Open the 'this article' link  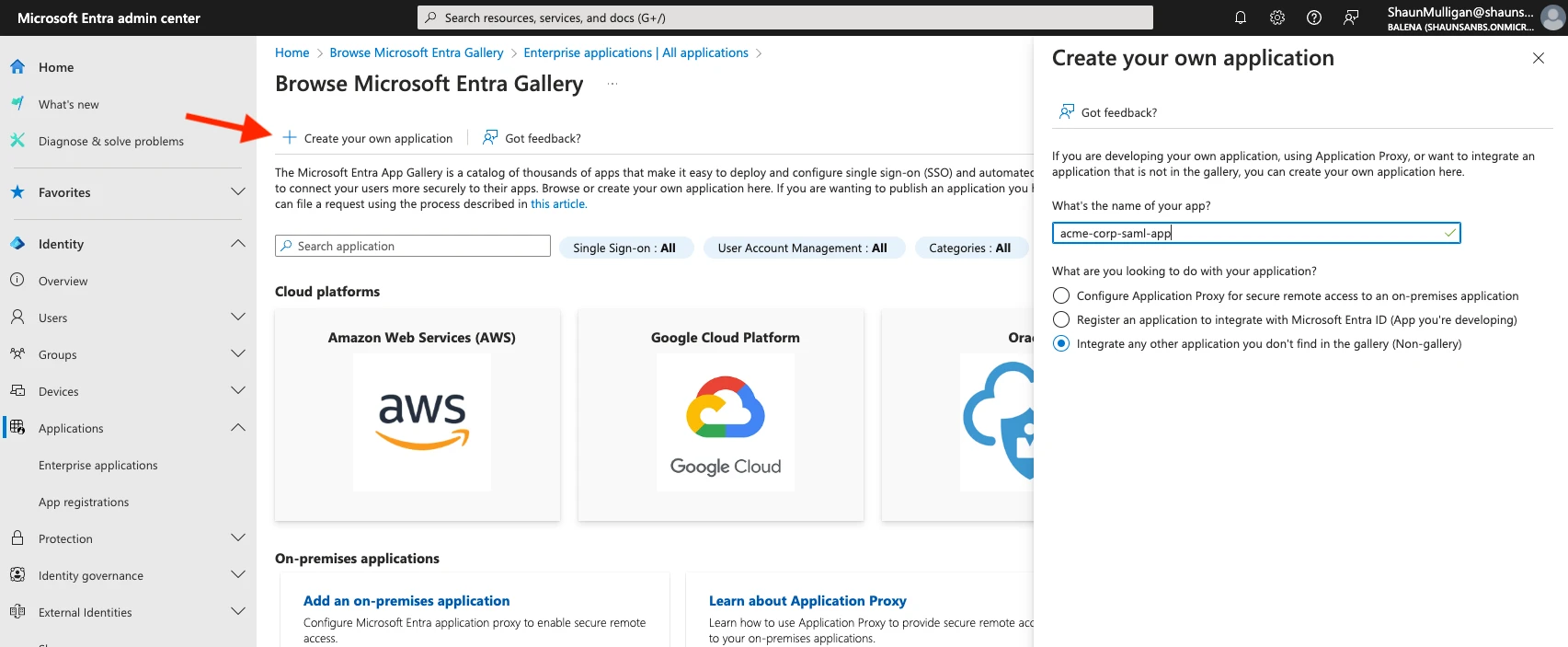click(558, 204)
